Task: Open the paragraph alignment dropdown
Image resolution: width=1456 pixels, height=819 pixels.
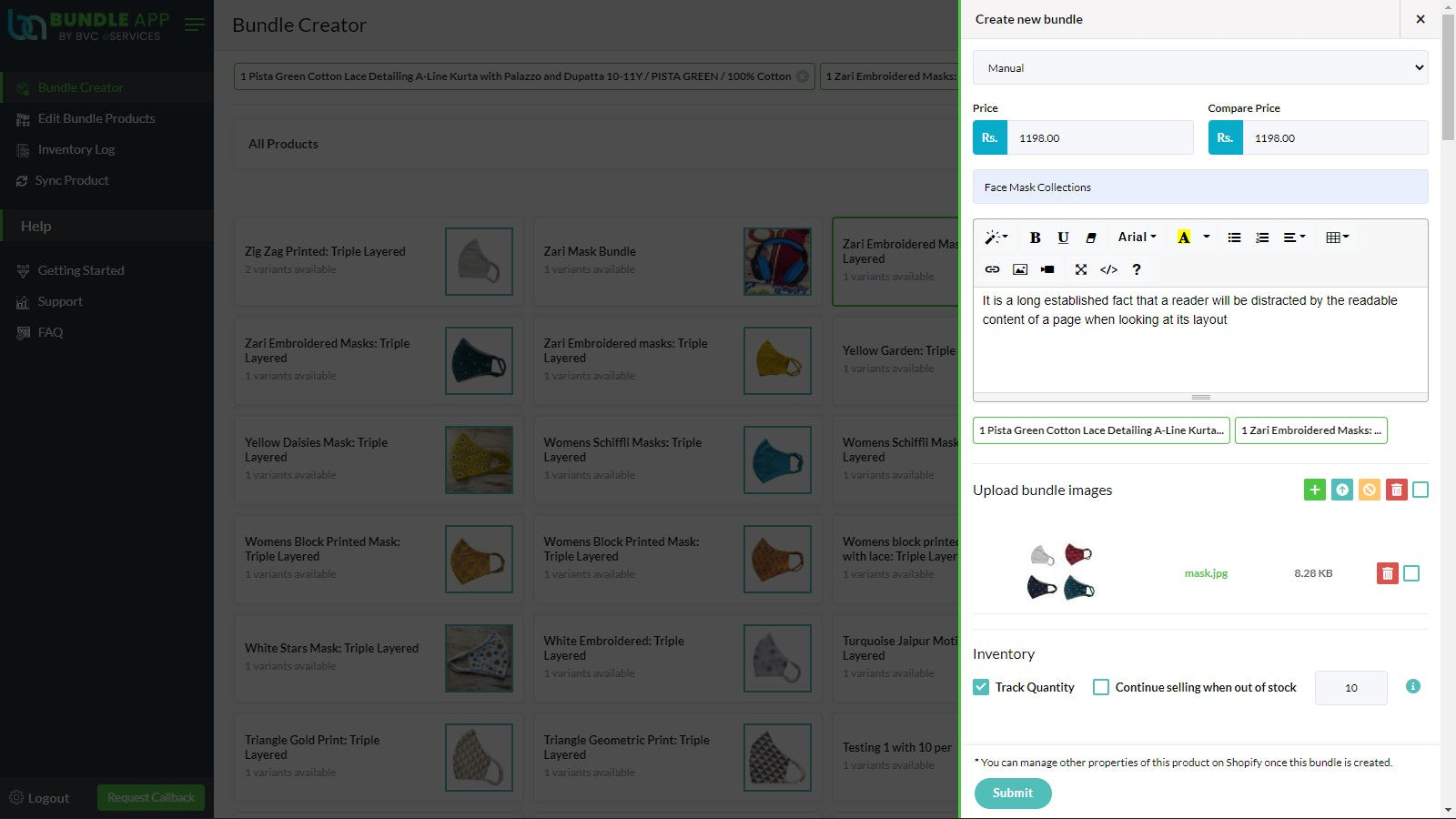Action: (1294, 238)
